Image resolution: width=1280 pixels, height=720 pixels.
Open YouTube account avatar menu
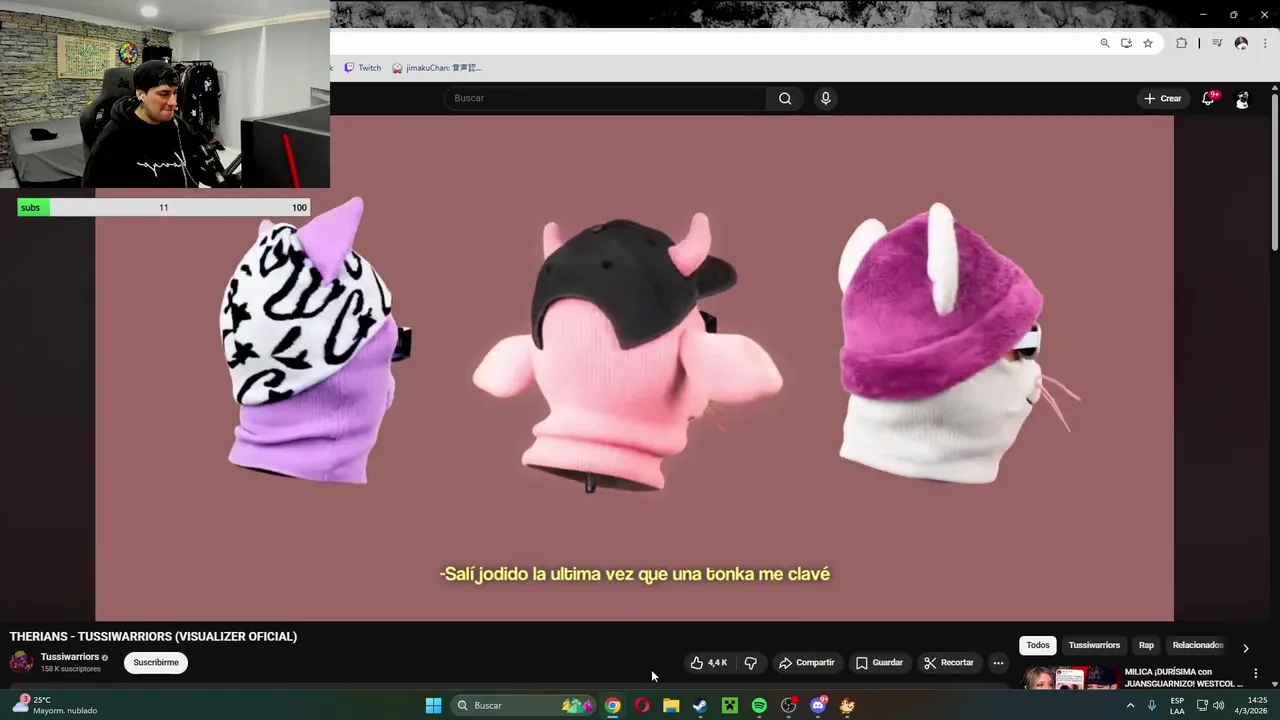pos(1242,99)
